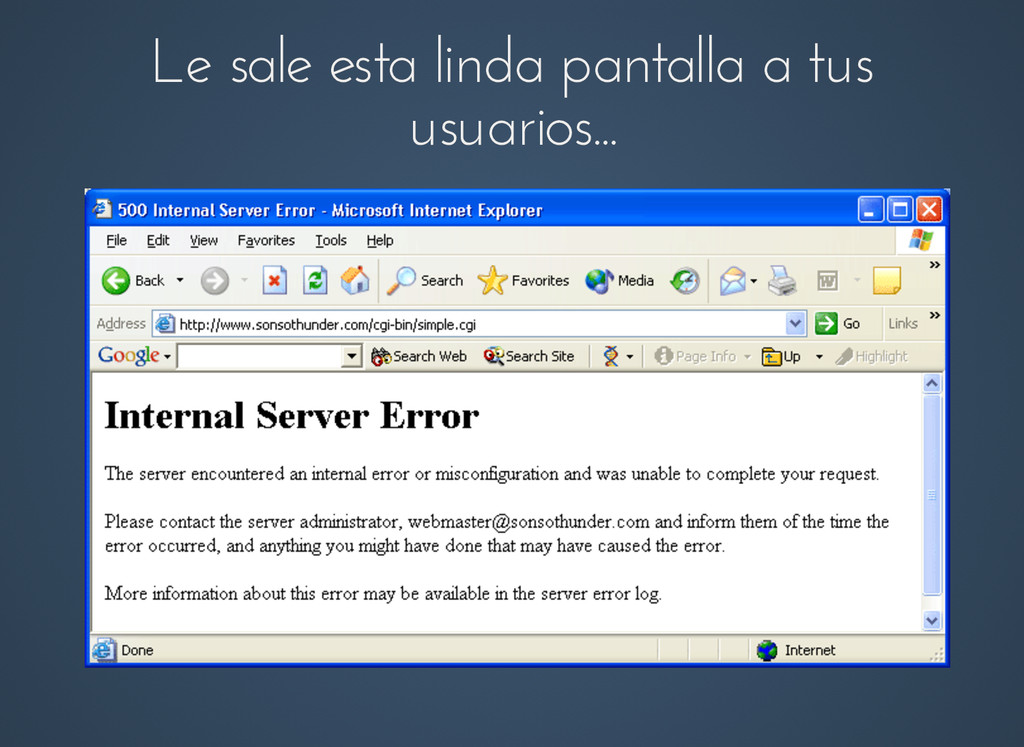Click Google toolbar Search Web button
Viewport: 1024px width, 747px height.
point(419,356)
